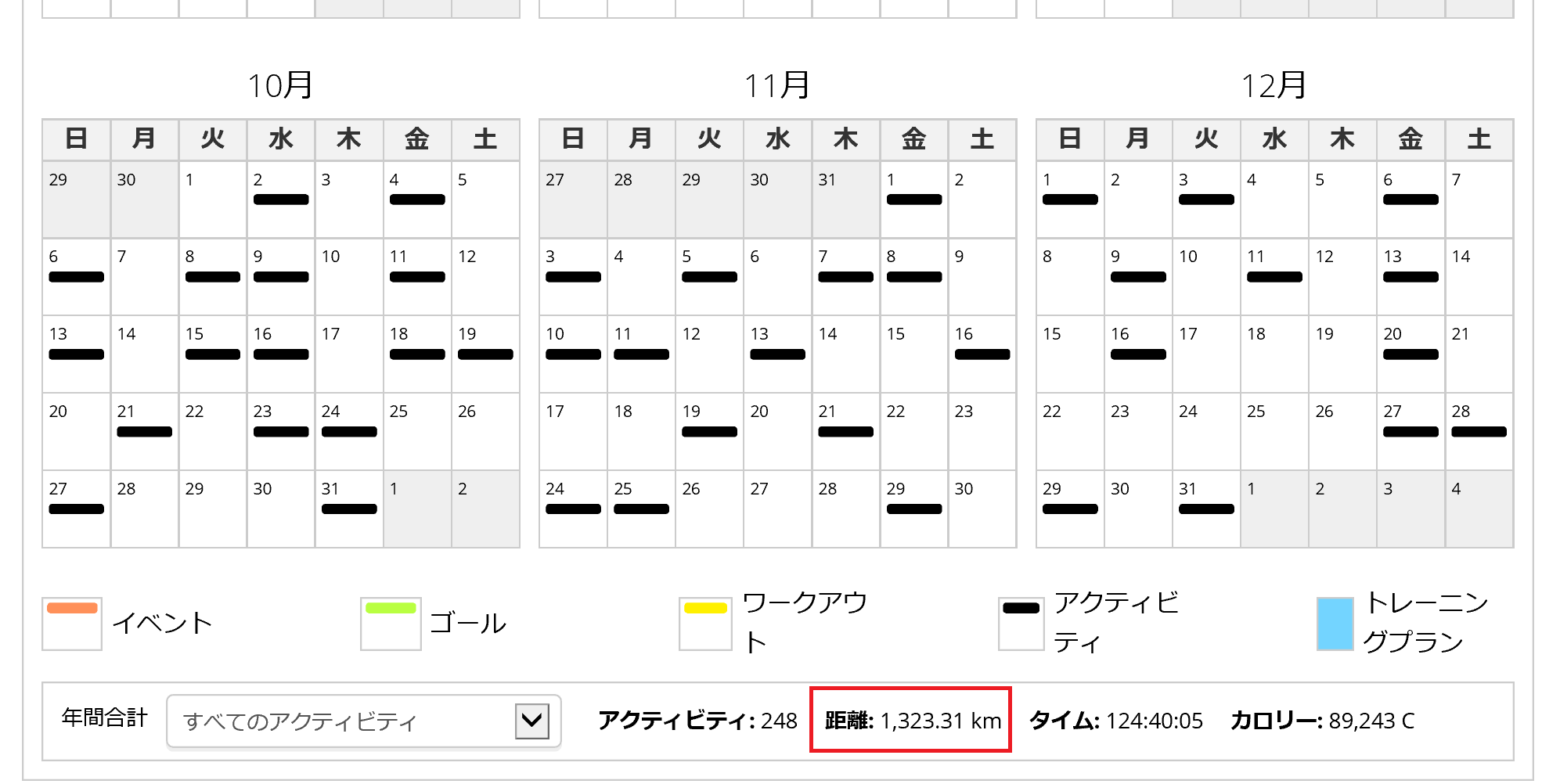Select the activity bar on December 16
Screen dimensions: 1542x784
pos(1138,354)
